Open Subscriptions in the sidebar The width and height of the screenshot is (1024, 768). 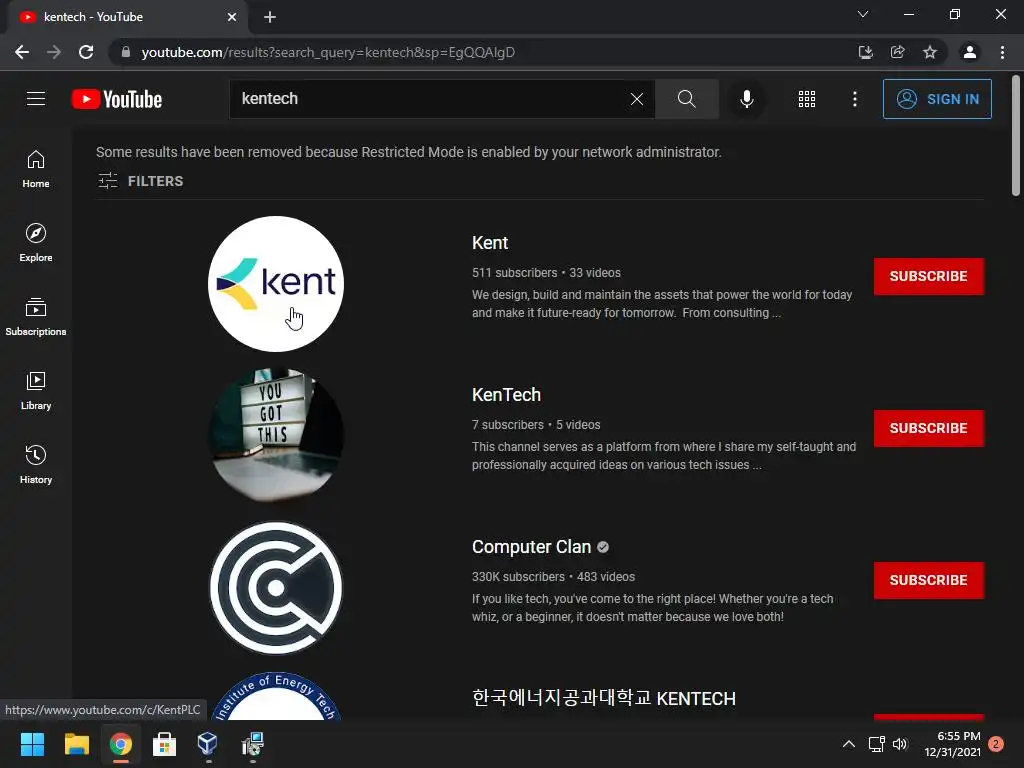(36, 317)
